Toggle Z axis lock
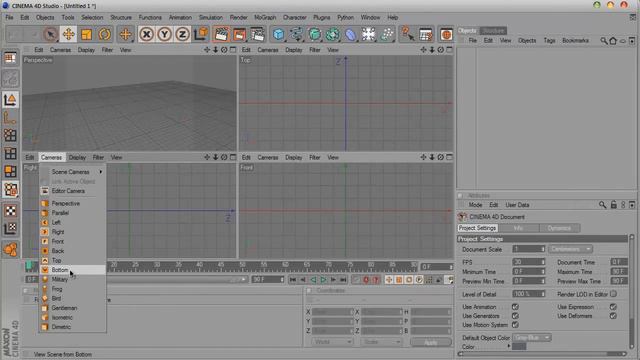The width and height of the screenshot is (640, 360). click(182, 34)
